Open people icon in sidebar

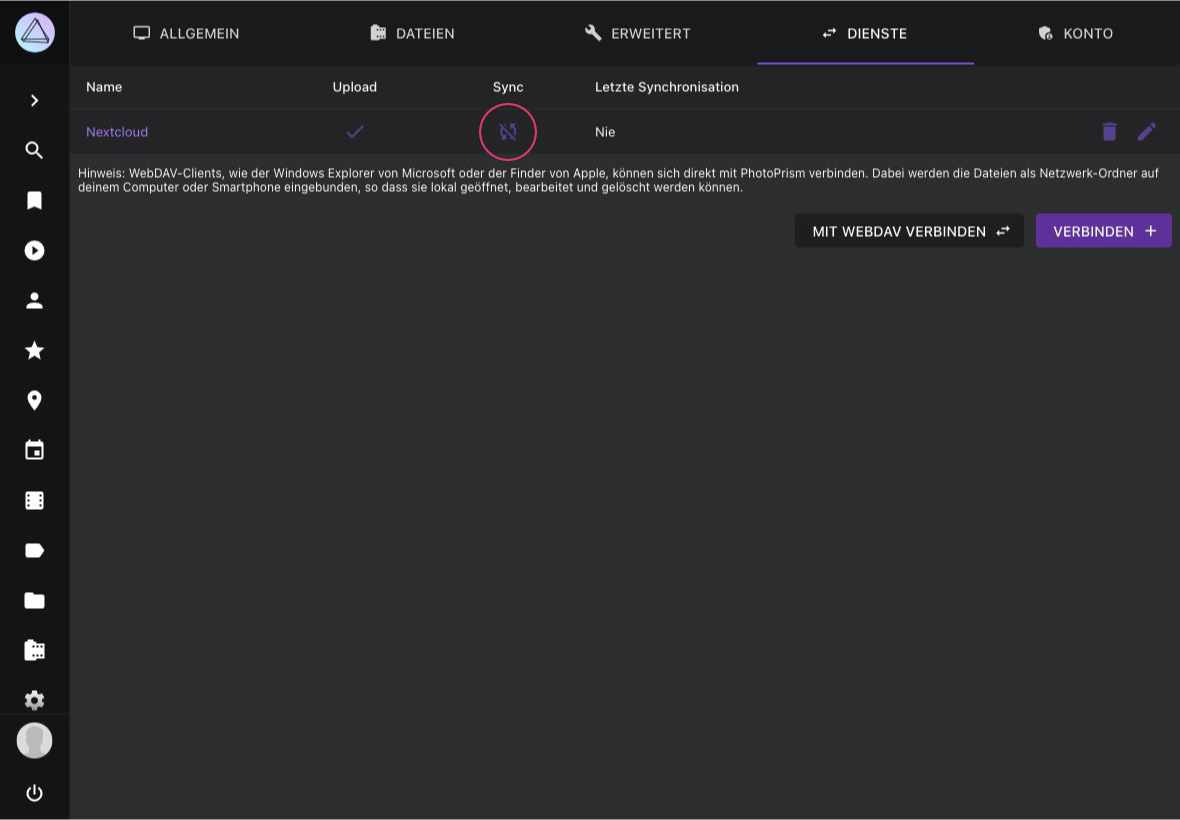pyautogui.click(x=35, y=300)
